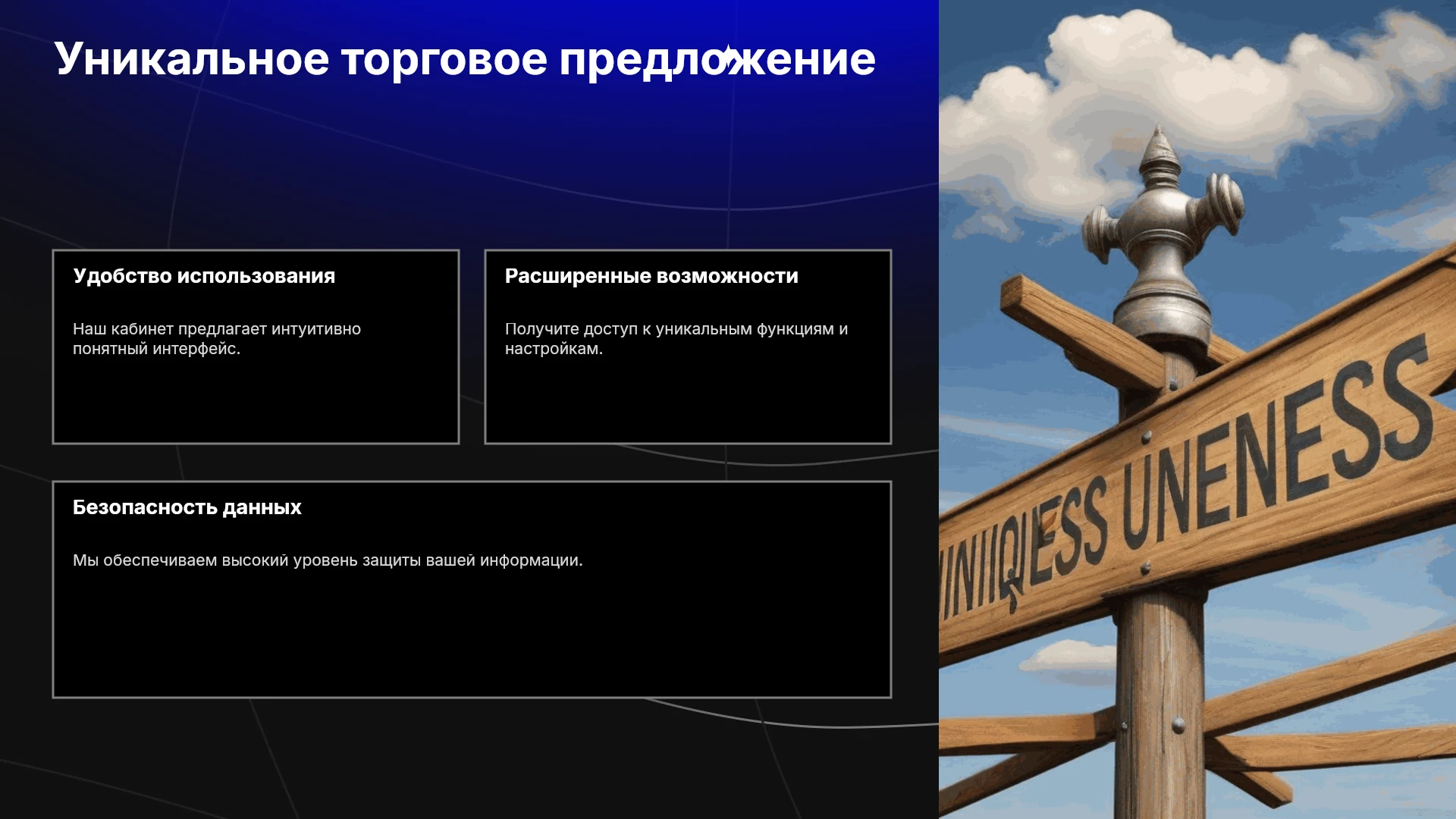
Task: Select the text about the интуитивно понятный интерфейс
Action: point(217,339)
